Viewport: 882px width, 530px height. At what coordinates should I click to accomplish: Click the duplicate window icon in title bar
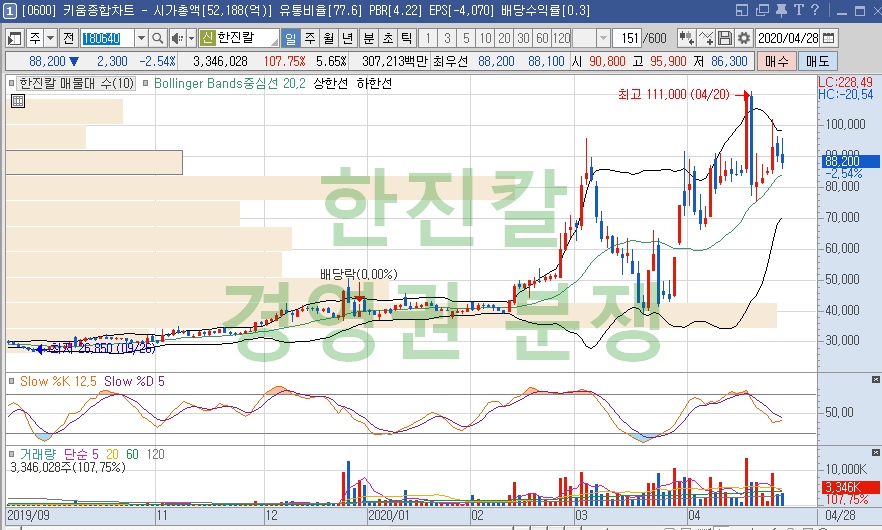tap(762, 10)
